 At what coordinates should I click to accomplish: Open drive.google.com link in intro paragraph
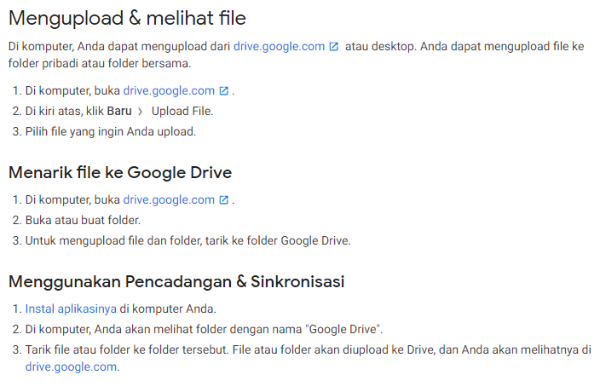click(279, 46)
